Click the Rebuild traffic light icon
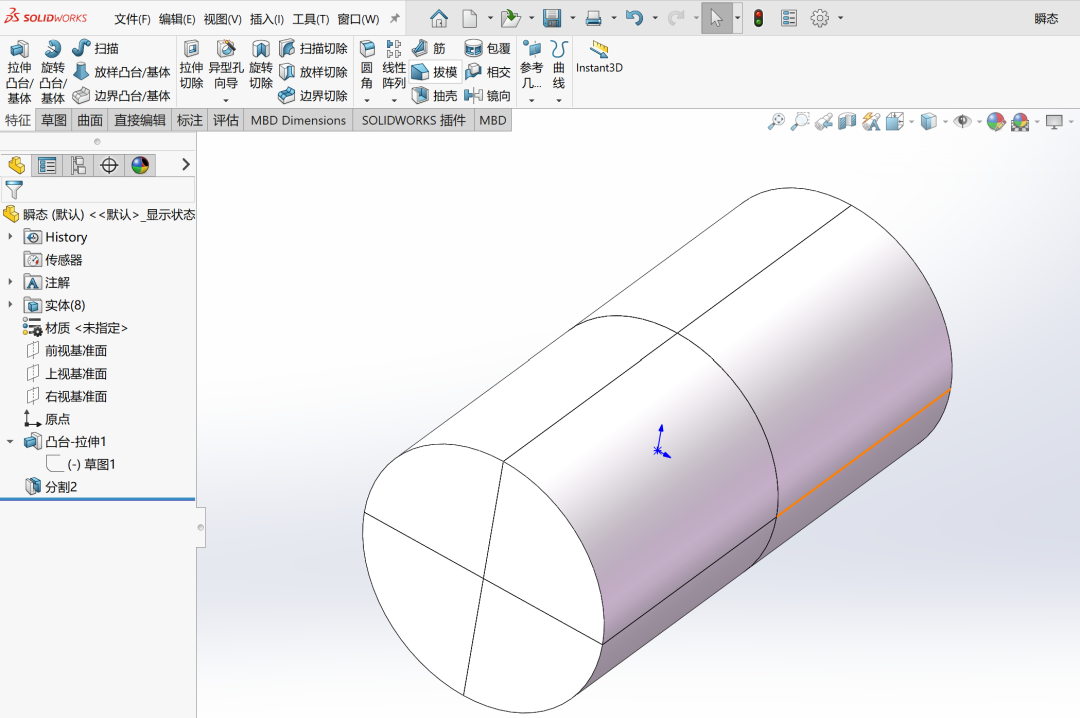The image size is (1080, 718). 758,18
